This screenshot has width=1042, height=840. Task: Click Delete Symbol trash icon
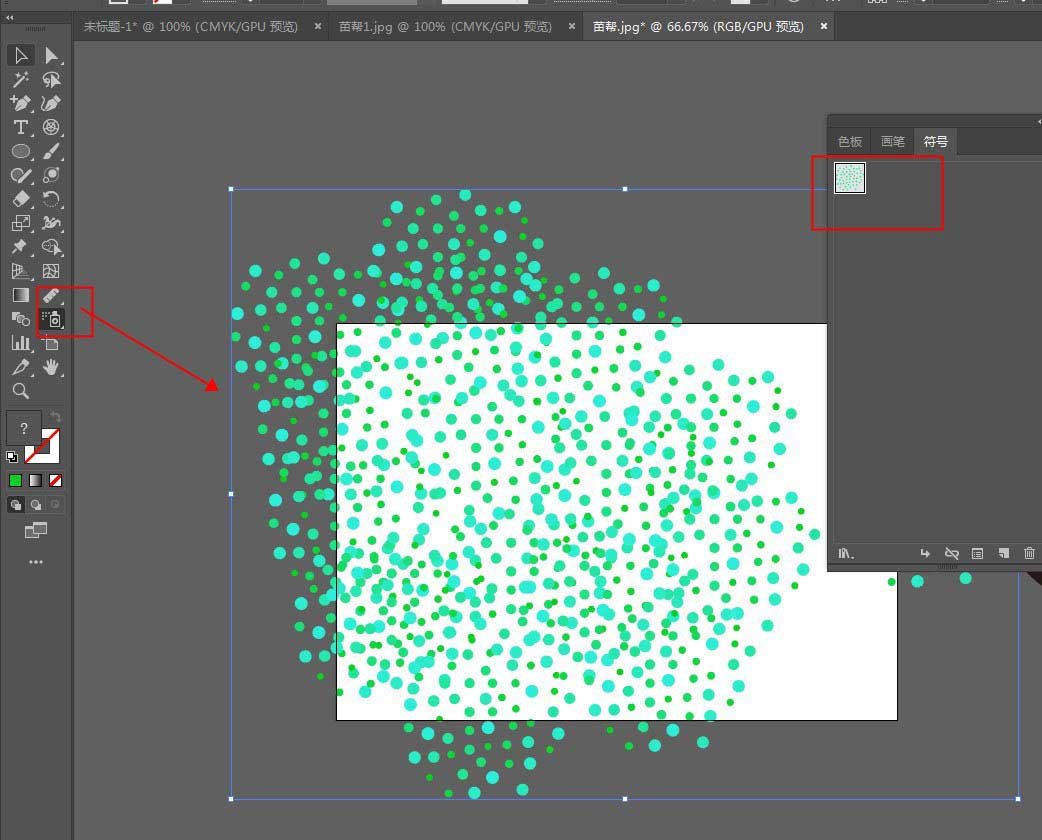1029,553
